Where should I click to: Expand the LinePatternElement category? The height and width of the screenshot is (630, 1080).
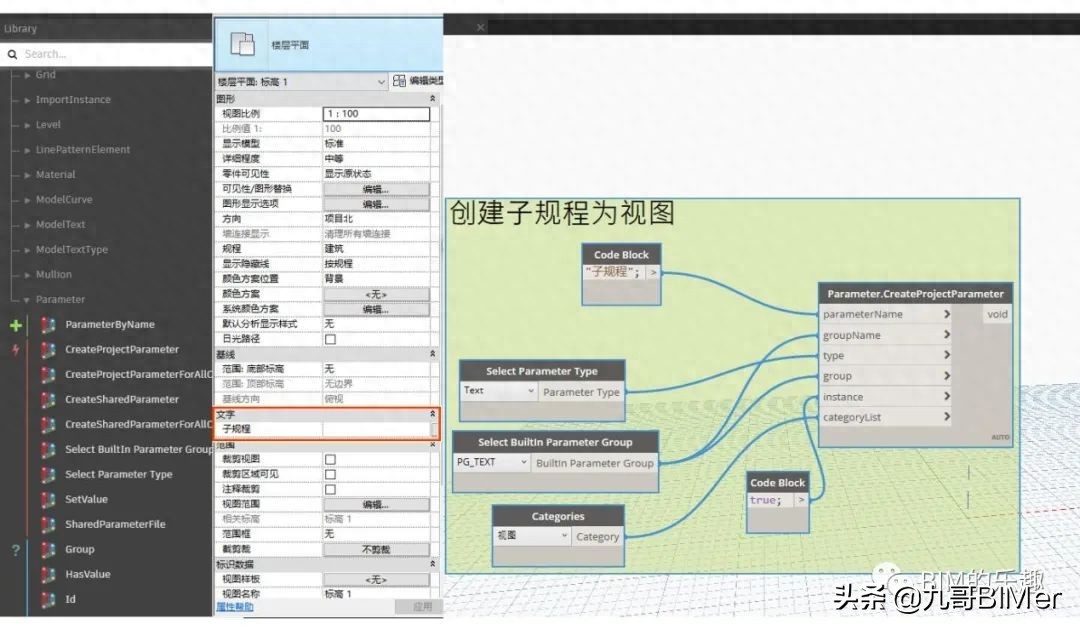point(27,150)
